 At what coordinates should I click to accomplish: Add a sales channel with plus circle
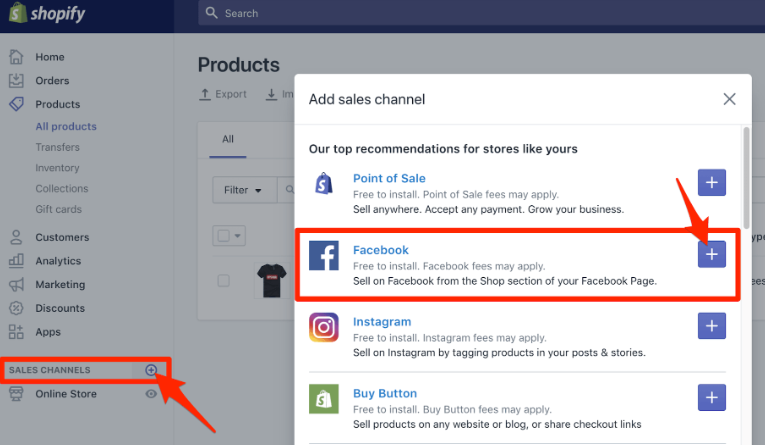click(151, 370)
